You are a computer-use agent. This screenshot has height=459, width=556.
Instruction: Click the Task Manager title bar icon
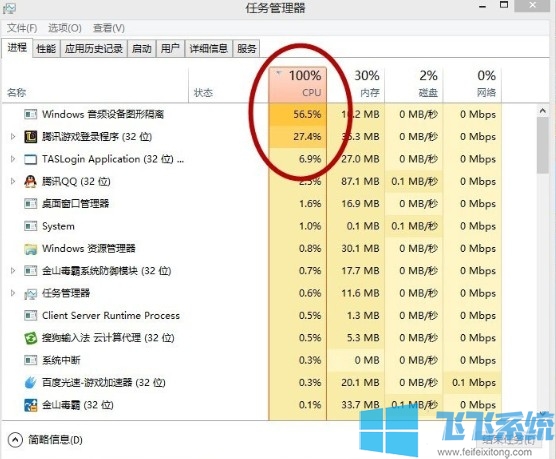coord(9,8)
